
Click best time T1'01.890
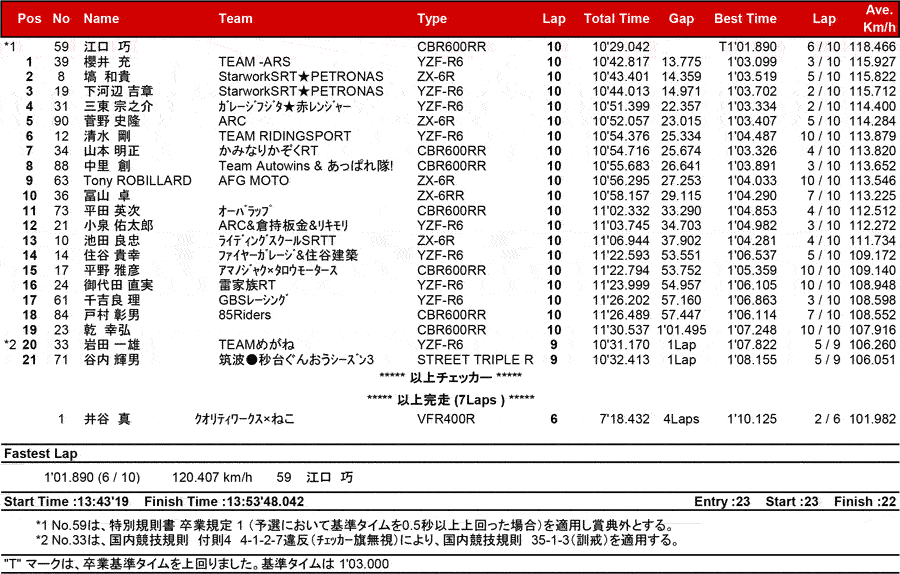coord(748,46)
